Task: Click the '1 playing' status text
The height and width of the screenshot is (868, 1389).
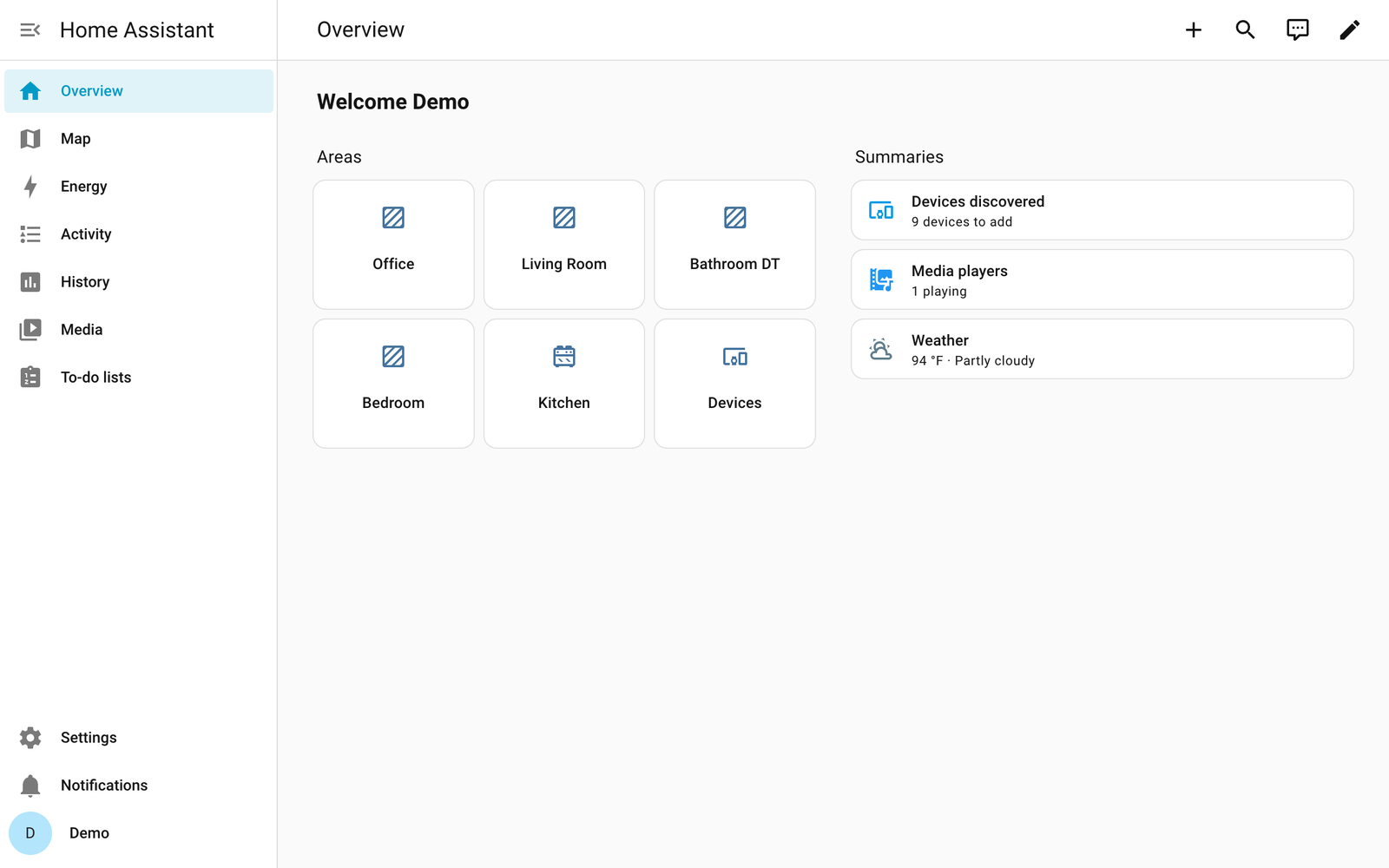Action: tap(939, 292)
